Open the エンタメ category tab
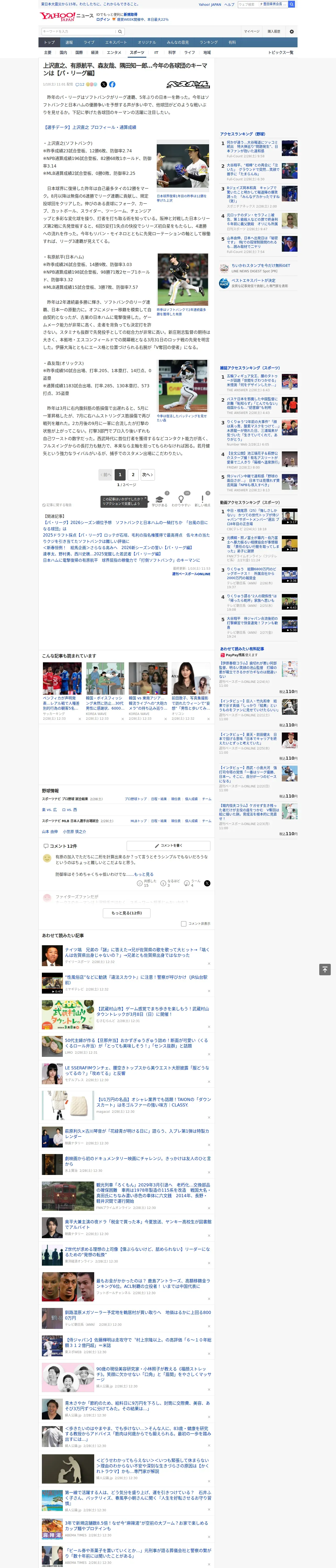The image size is (336, 1568). coord(114,53)
